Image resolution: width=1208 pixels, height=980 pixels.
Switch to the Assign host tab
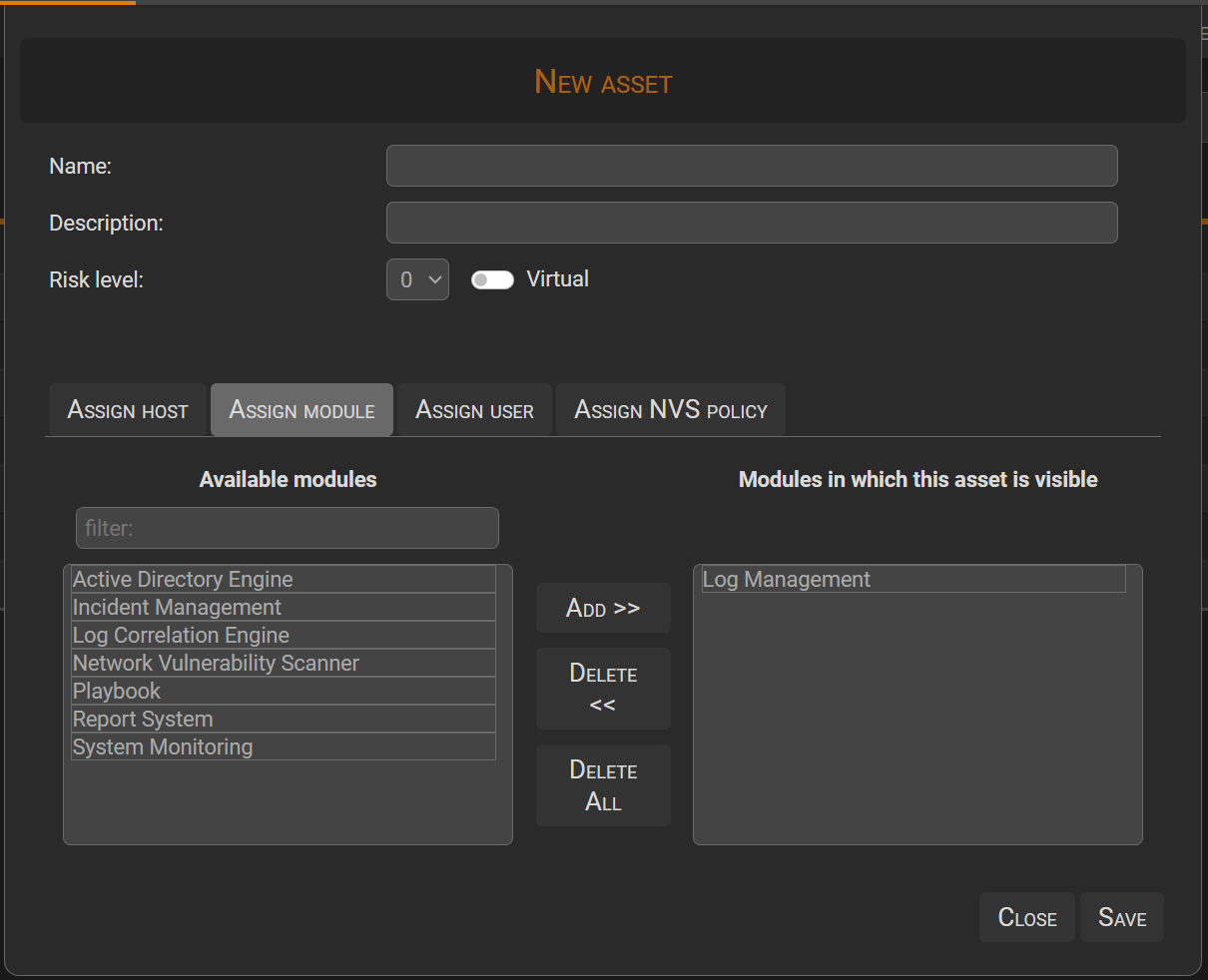[127, 409]
